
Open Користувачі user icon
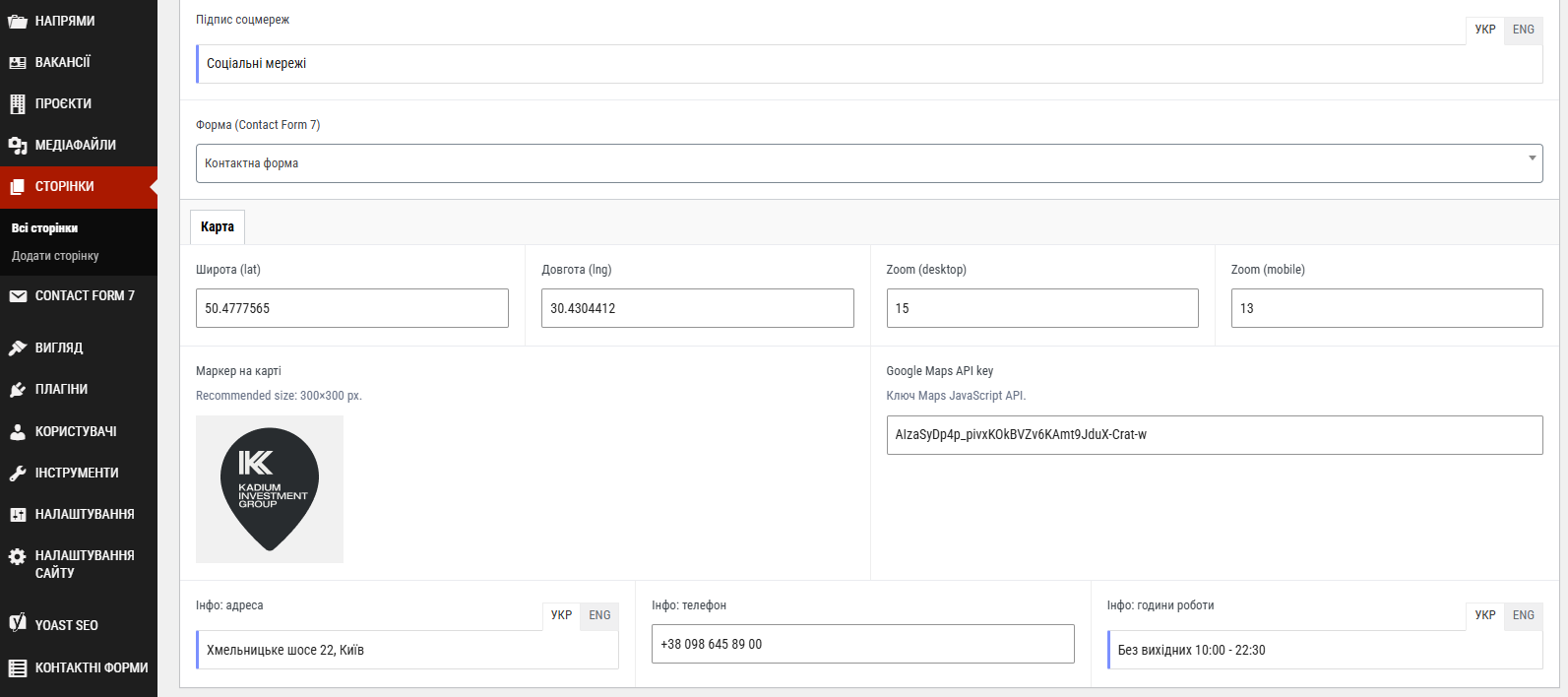[18, 431]
